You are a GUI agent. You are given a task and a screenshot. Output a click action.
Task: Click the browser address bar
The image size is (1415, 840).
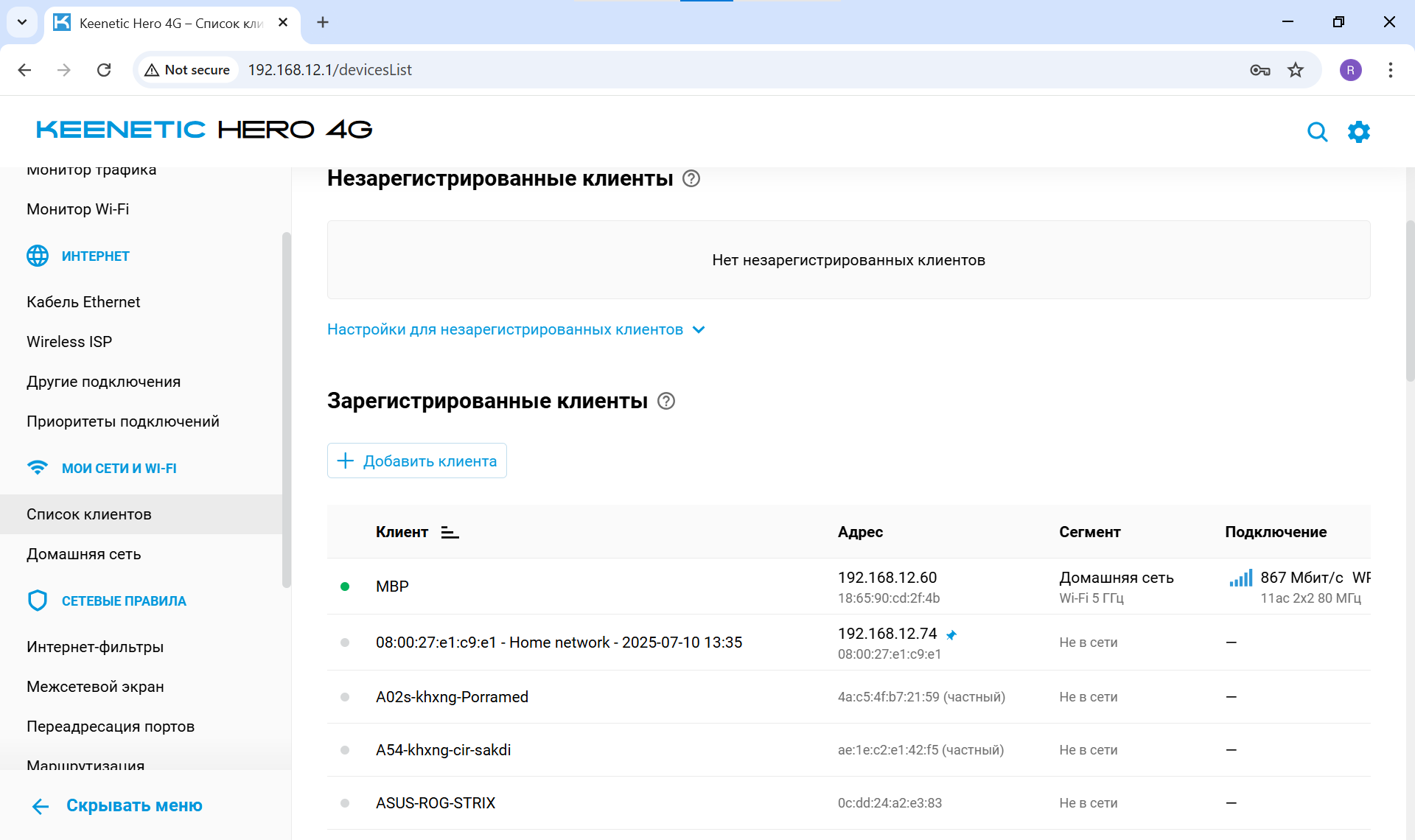tap(442, 70)
